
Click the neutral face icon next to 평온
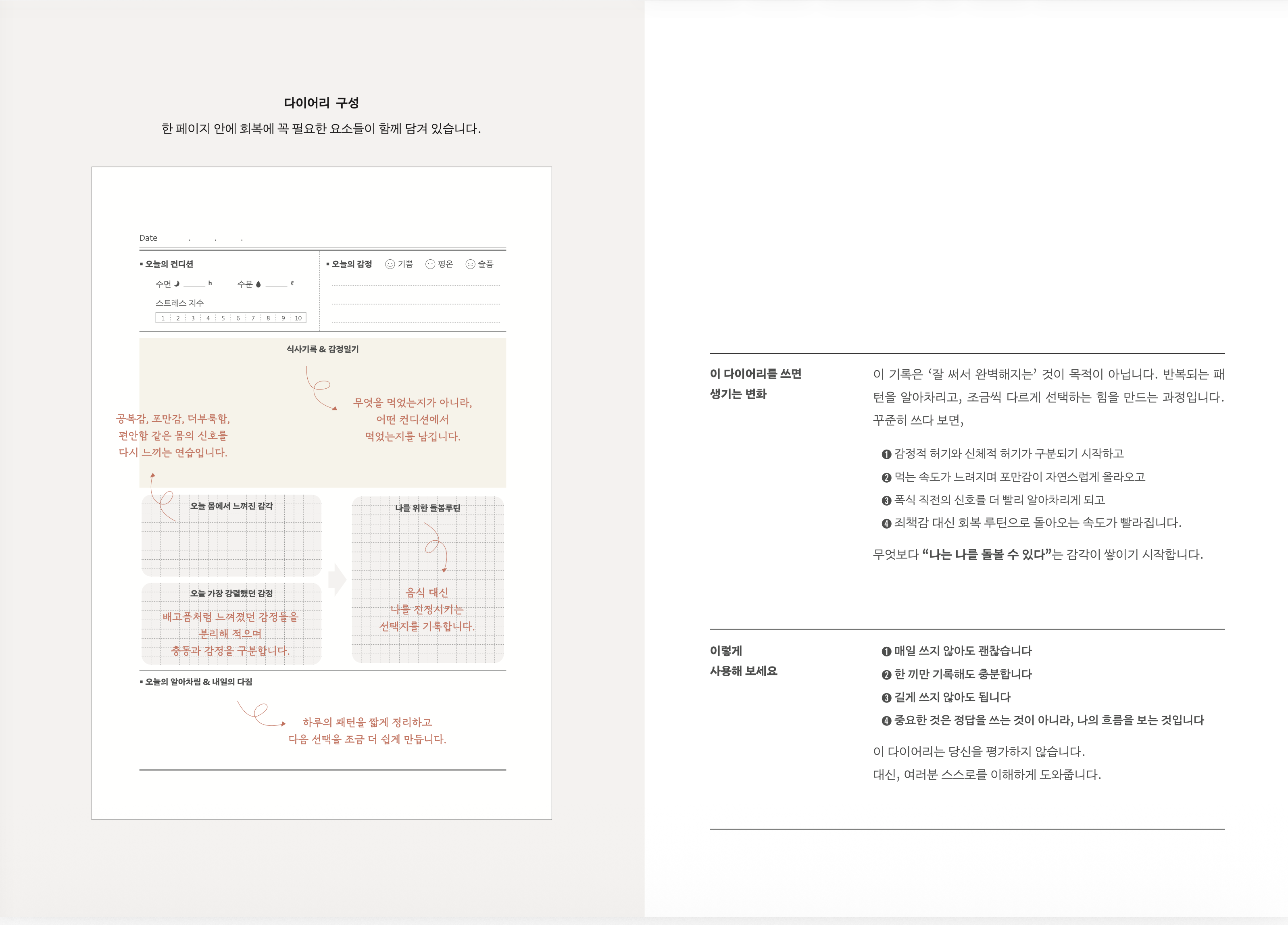pyautogui.click(x=430, y=264)
